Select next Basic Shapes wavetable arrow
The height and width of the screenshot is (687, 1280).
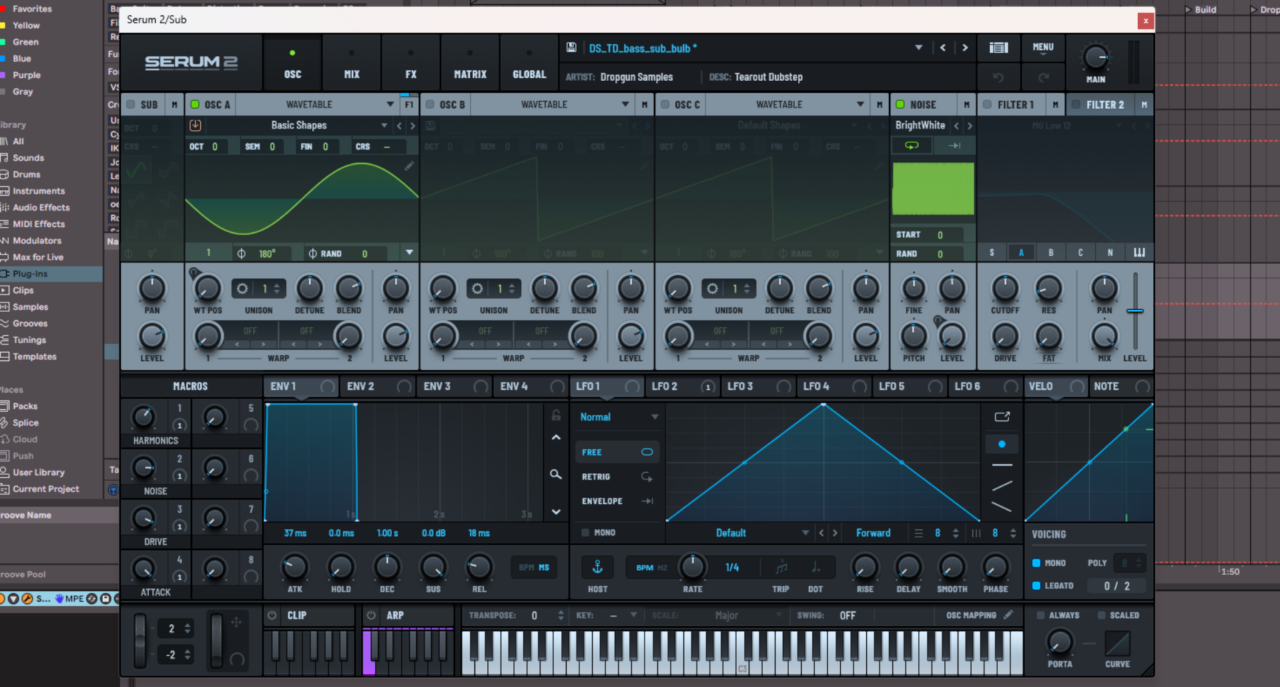411,125
